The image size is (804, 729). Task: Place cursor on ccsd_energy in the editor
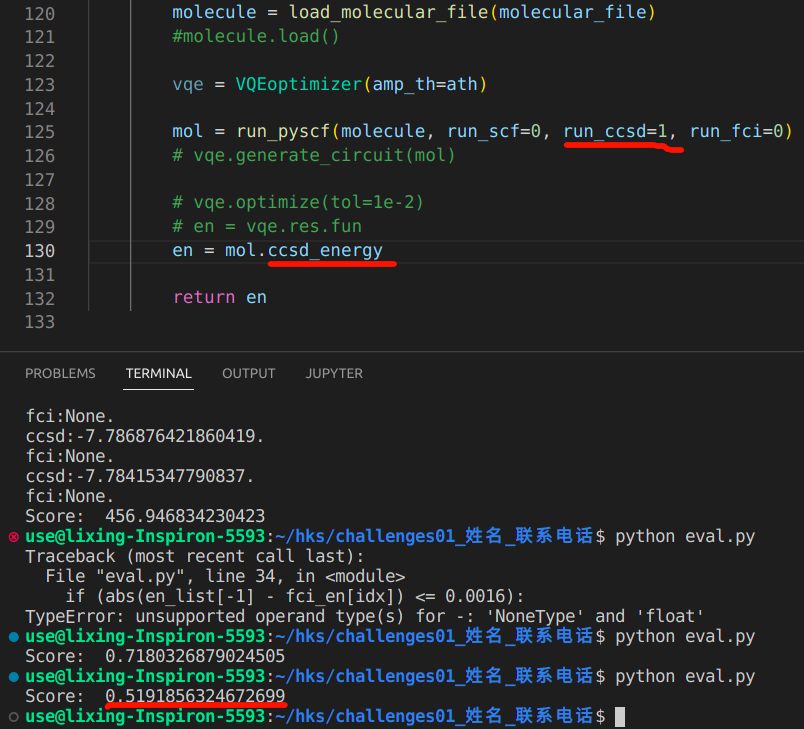(x=325, y=250)
